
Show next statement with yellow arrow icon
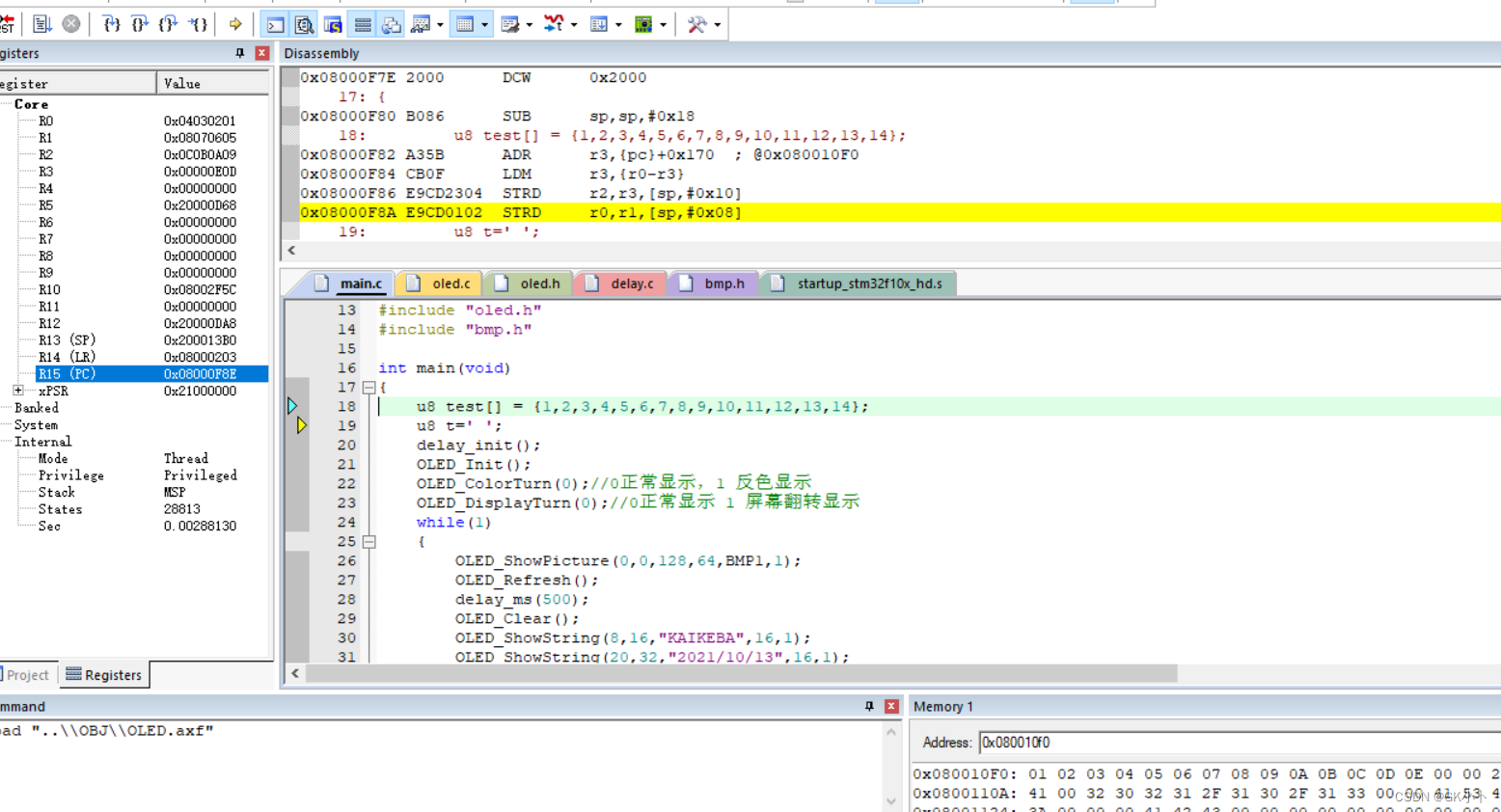click(x=235, y=23)
